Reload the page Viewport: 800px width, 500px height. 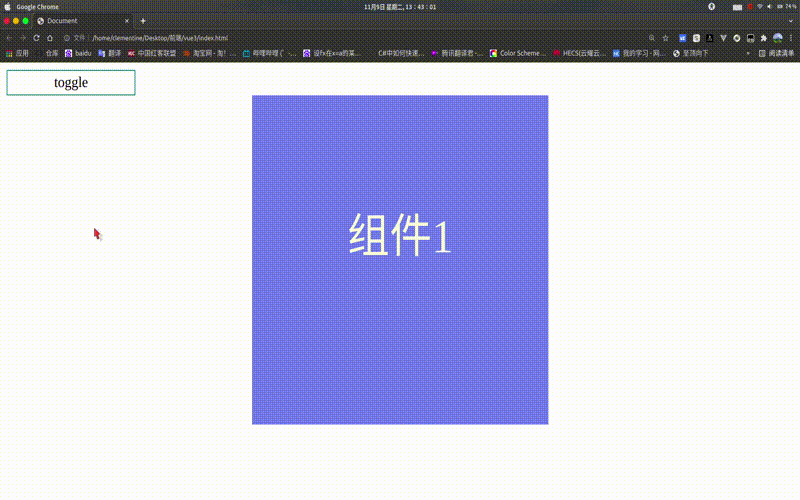click(x=36, y=38)
